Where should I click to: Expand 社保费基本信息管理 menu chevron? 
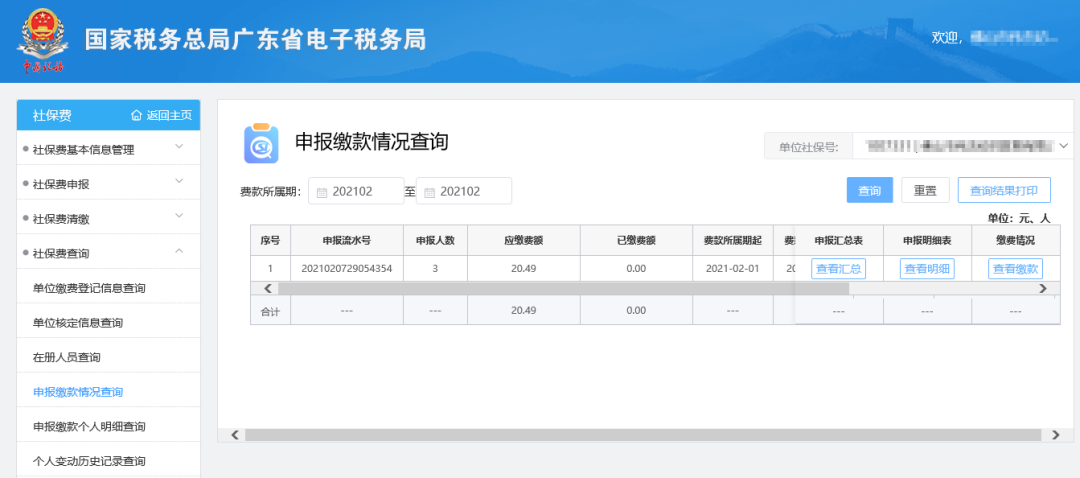click(179, 146)
